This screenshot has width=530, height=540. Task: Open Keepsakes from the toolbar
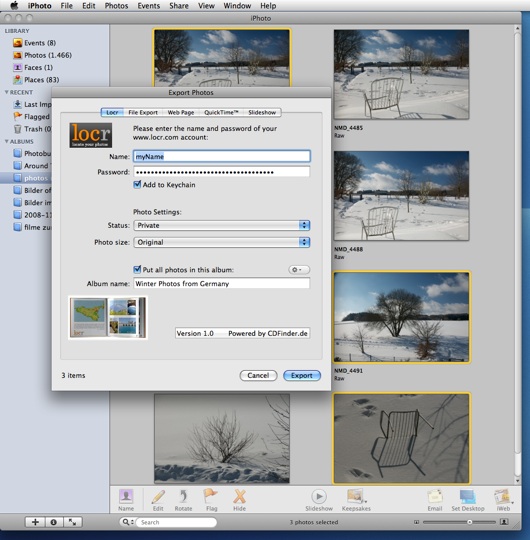(356, 497)
